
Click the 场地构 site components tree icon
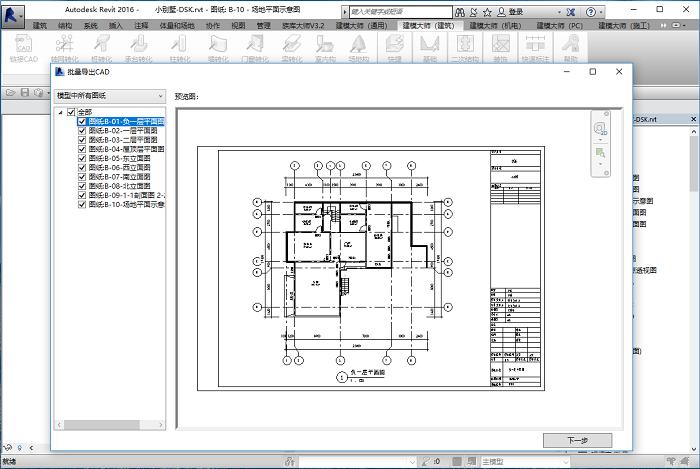[358, 48]
